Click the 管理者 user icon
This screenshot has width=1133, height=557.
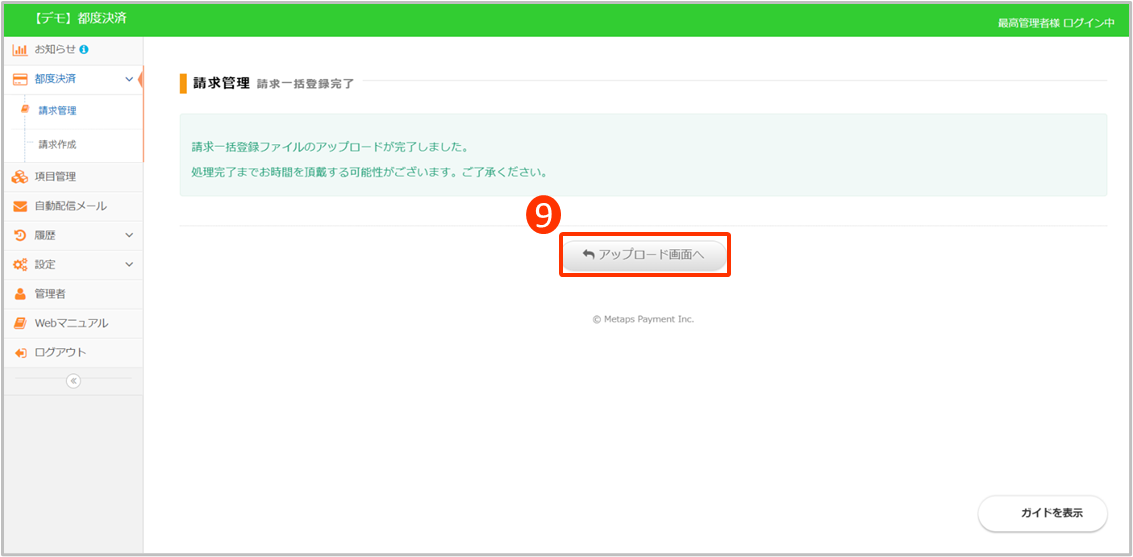click(x=20, y=294)
